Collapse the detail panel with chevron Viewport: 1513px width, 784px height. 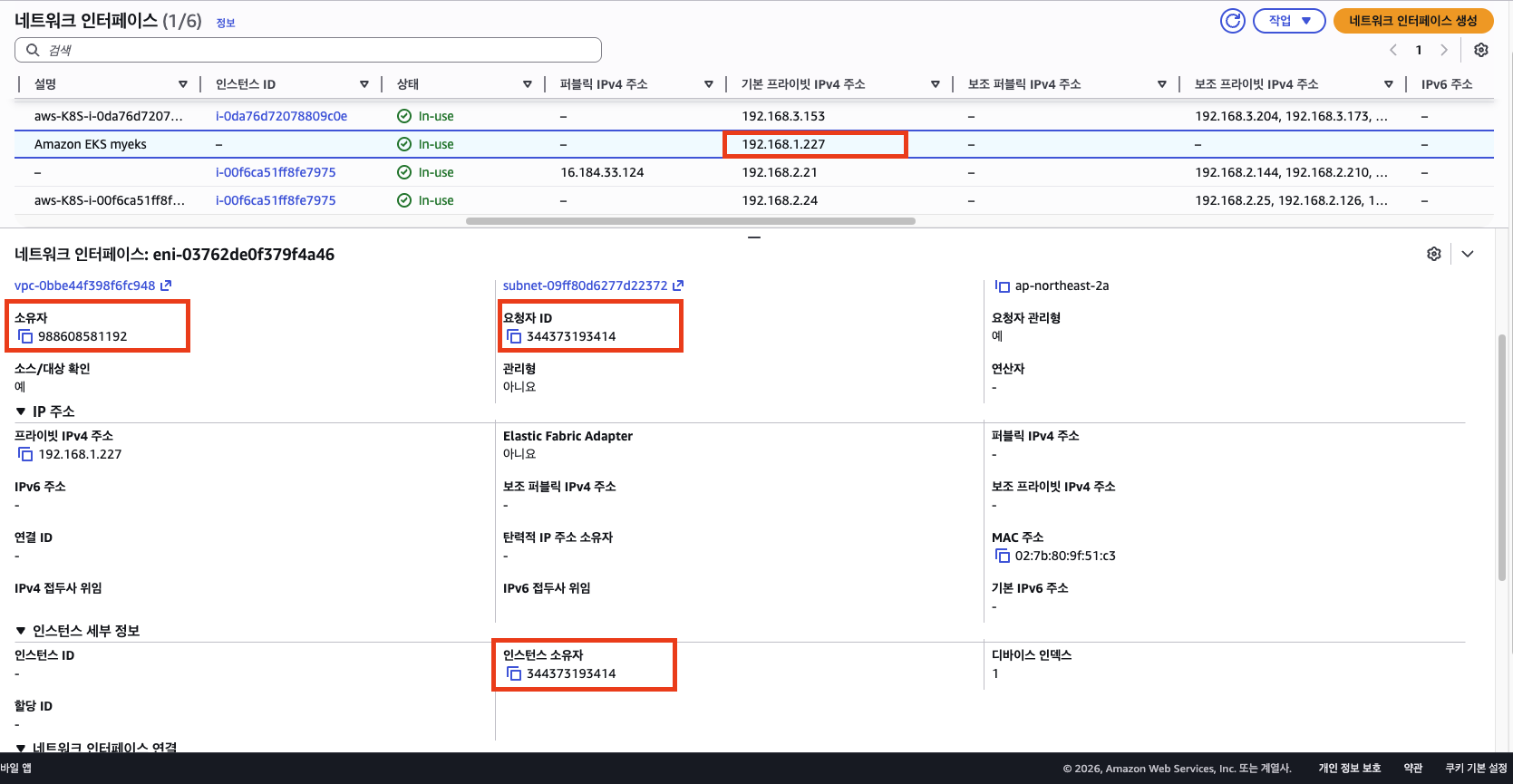point(1467,254)
